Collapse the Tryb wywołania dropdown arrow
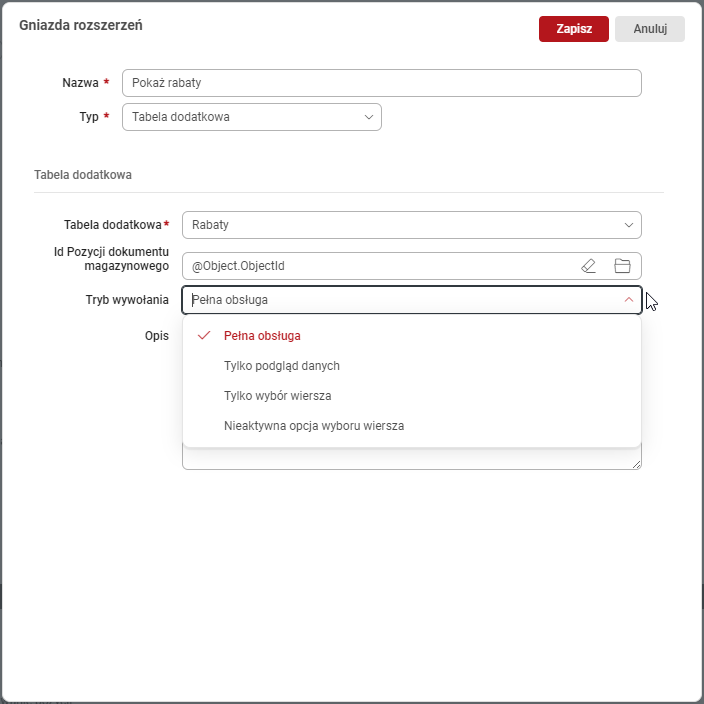Screen dimensions: 704x704 click(x=628, y=300)
